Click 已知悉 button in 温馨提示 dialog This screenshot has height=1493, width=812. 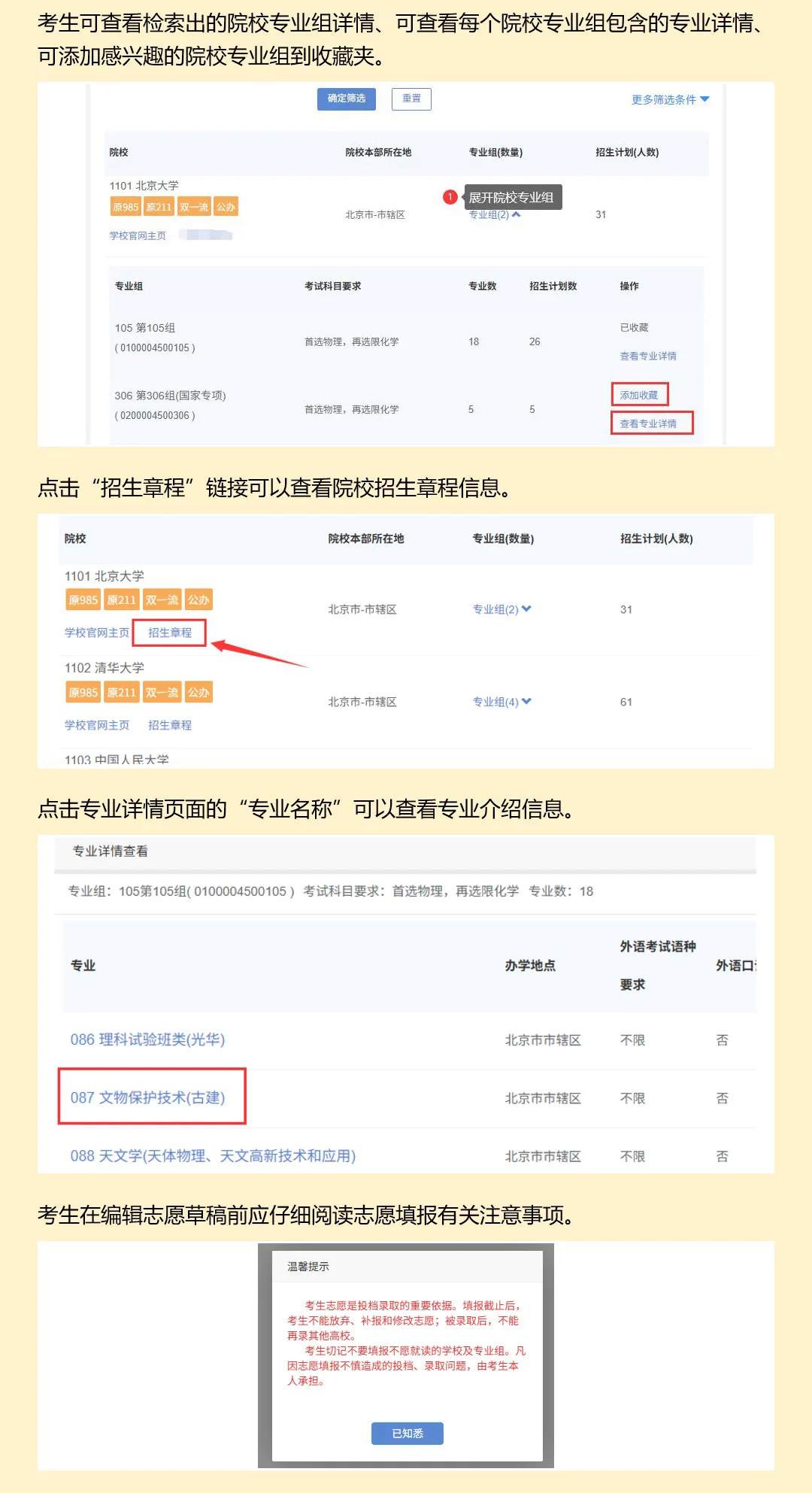[408, 1434]
